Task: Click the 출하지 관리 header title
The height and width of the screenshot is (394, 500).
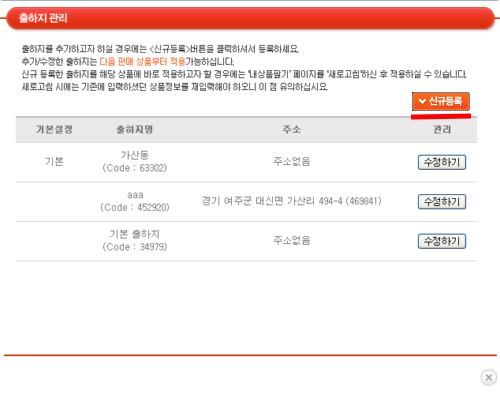Action: (43, 18)
